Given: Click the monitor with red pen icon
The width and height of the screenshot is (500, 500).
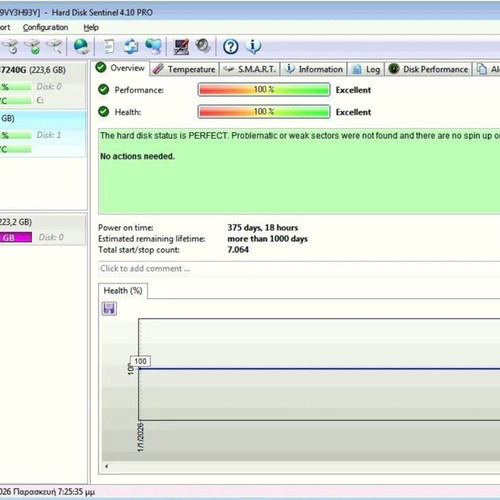Looking at the screenshot, I should [x=181, y=47].
